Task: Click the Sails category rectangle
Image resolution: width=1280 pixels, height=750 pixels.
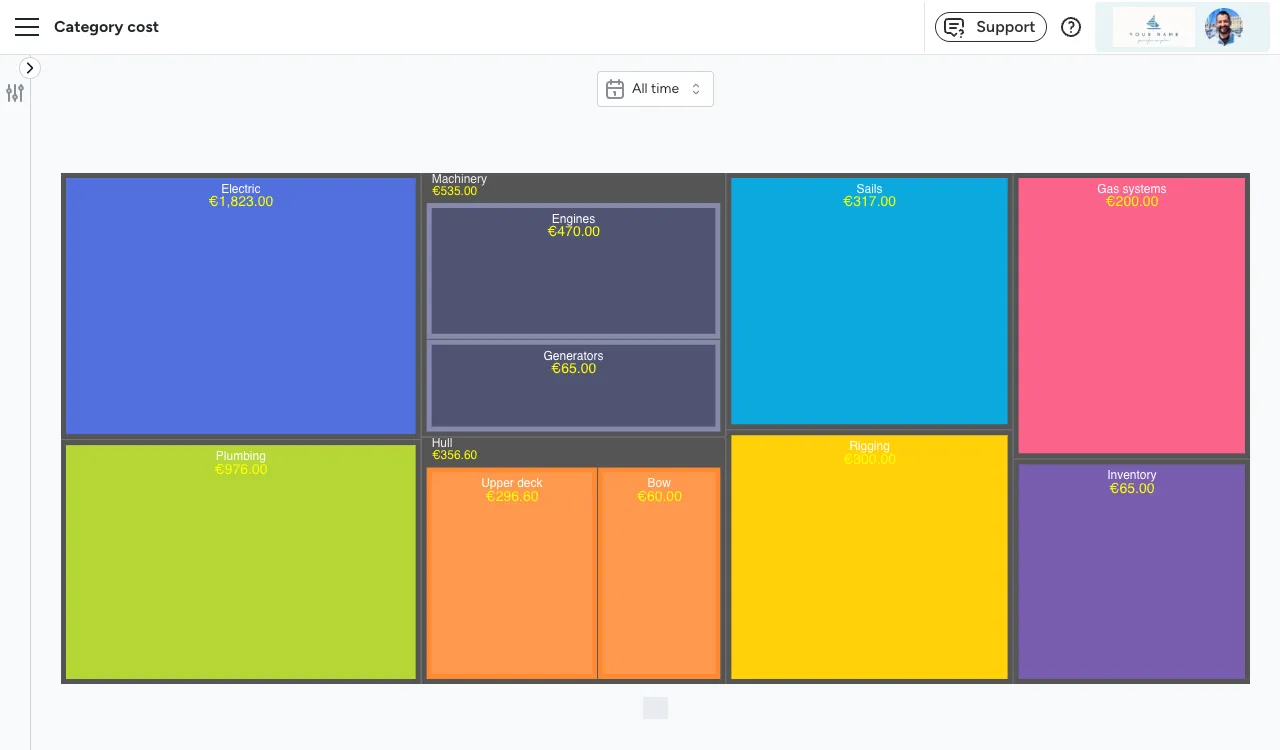Action: (869, 300)
